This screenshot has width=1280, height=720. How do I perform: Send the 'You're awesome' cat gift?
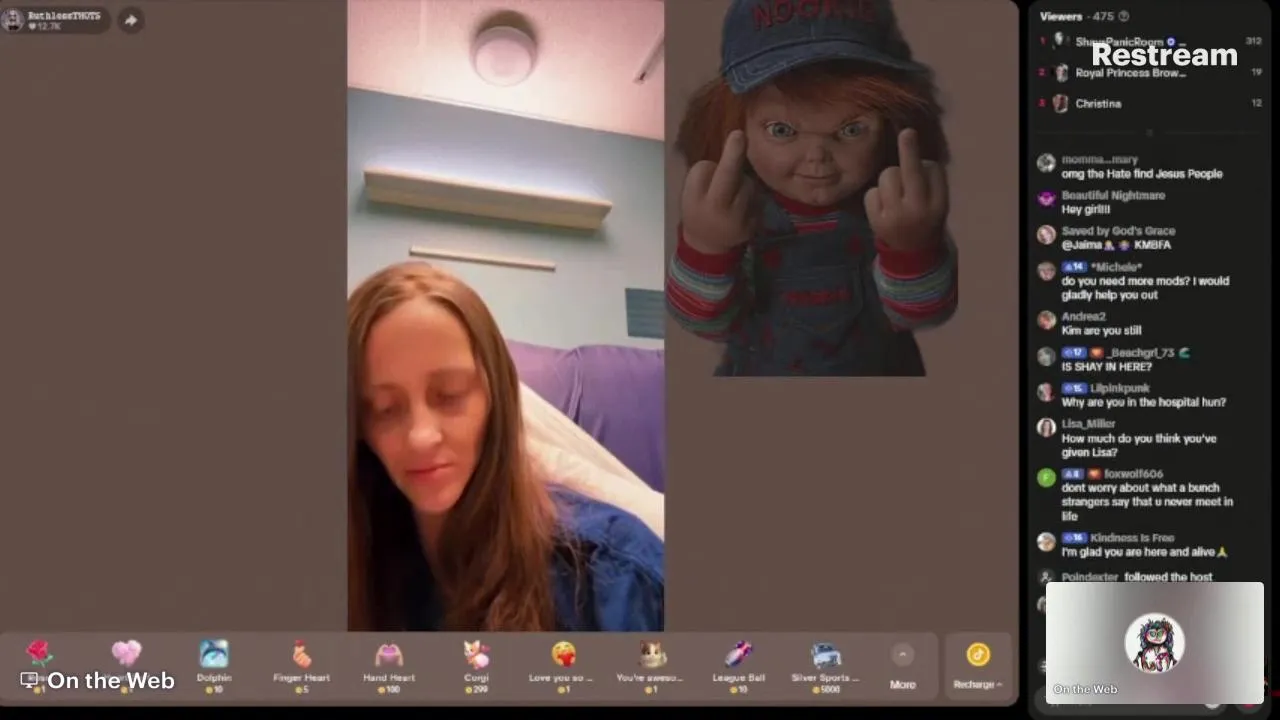pos(651,664)
